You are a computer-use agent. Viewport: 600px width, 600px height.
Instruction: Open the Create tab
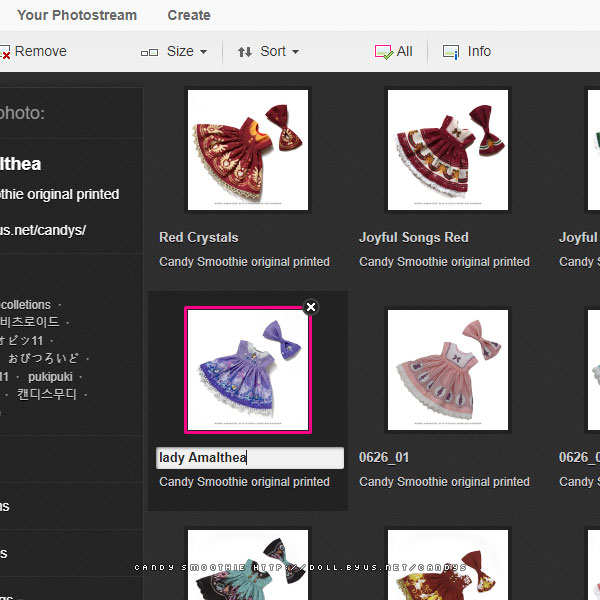point(189,15)
